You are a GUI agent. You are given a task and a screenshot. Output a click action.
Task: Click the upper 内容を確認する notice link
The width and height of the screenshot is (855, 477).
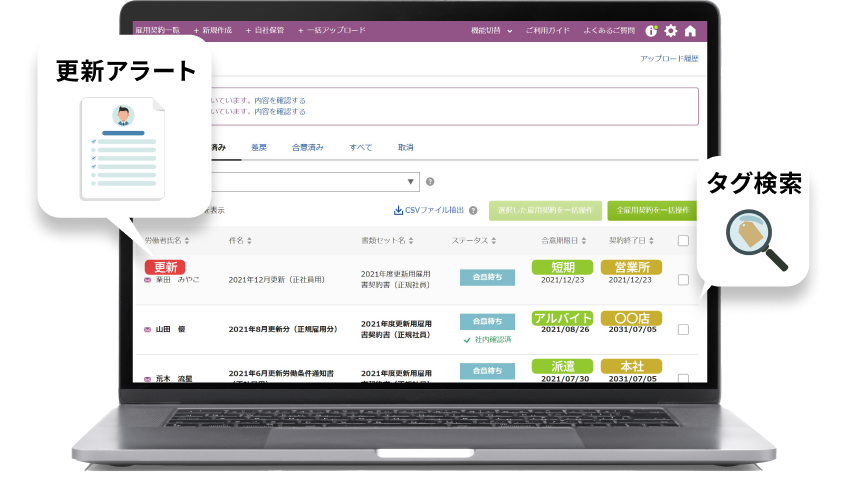click(280, 100)
